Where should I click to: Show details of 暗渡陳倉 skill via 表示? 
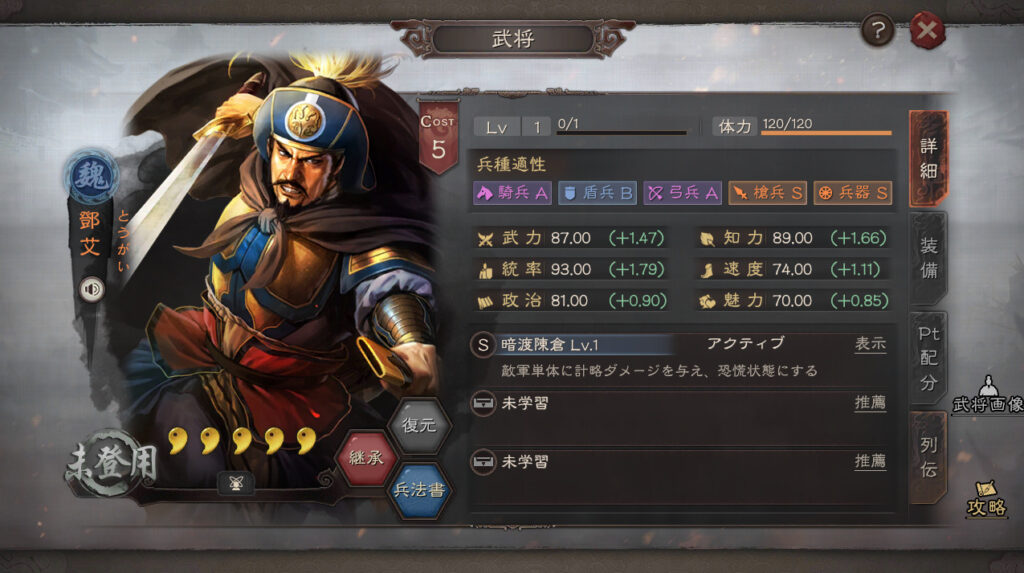(870, 344)
